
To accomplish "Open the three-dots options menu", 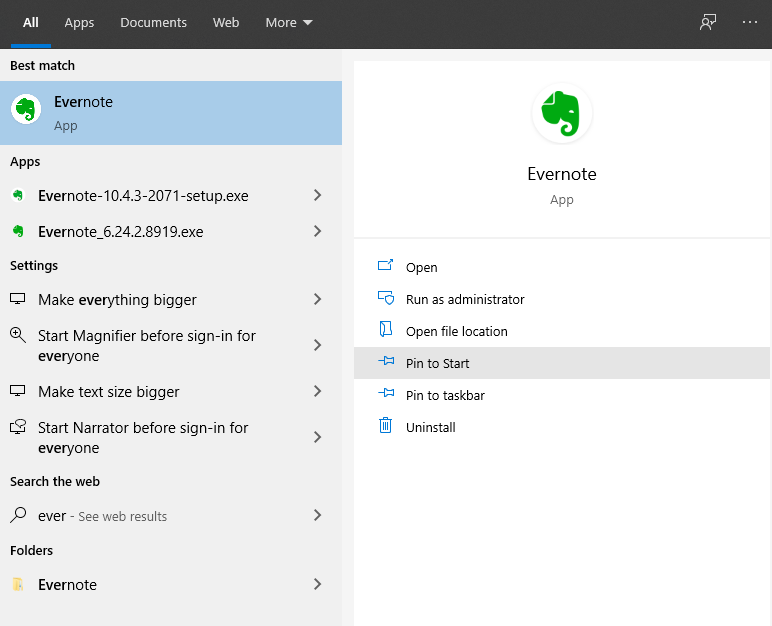I will click(750, 22).
